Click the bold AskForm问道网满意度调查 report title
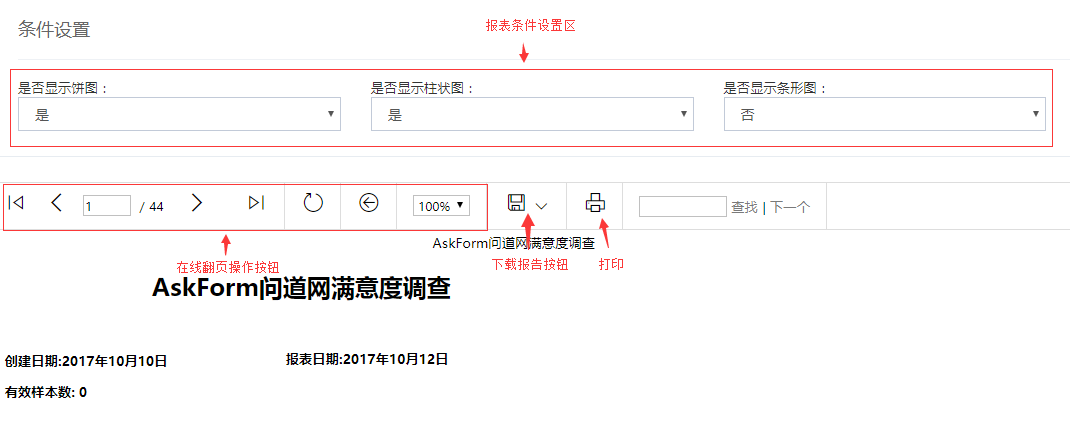 click(x=301, y=287)
